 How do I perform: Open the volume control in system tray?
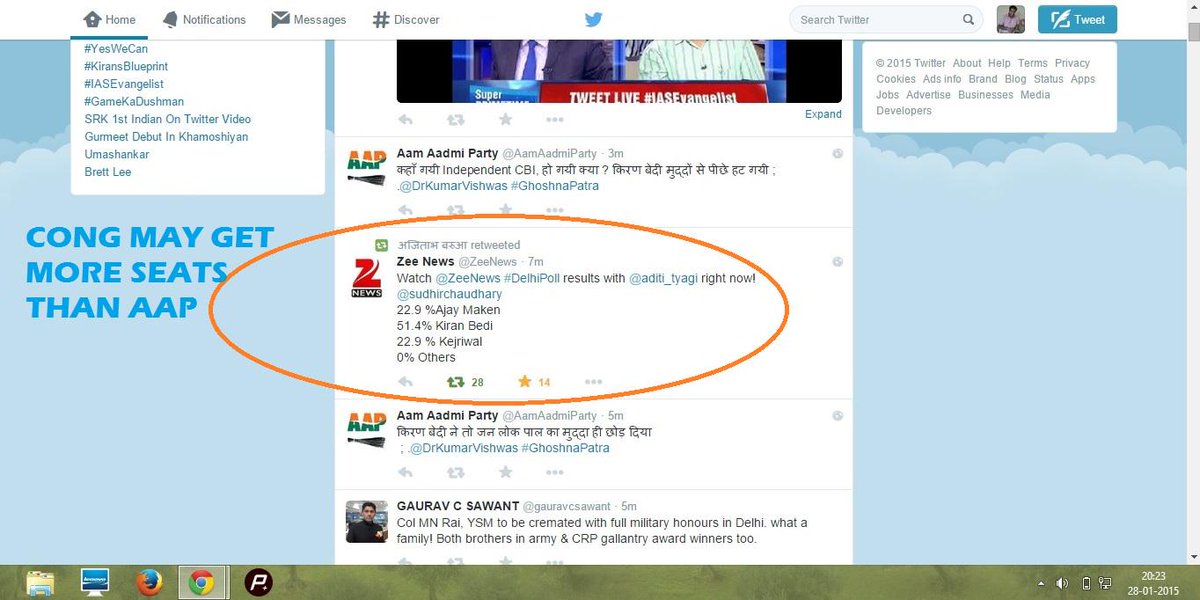click(x=1061, y=583)
